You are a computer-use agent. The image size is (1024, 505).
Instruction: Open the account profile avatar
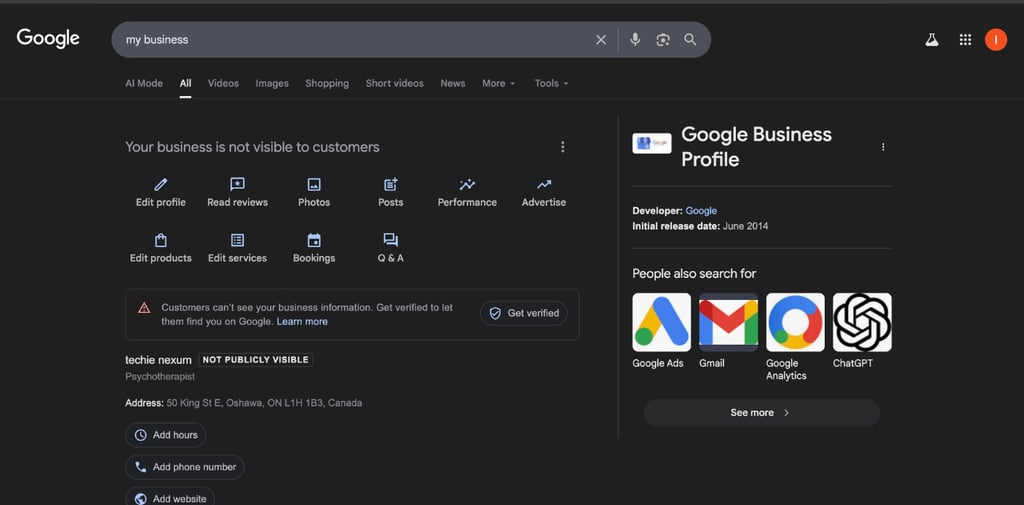(996, 40)
